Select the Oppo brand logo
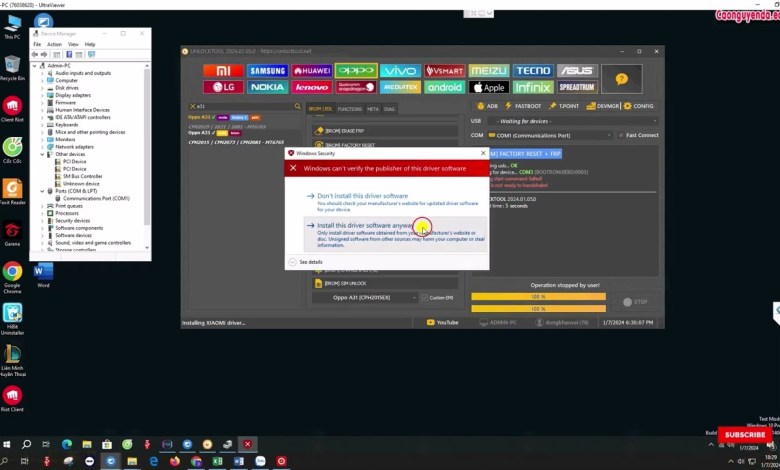Image resolution: width=780 pixels, height=470 pixels. (356, 71)
